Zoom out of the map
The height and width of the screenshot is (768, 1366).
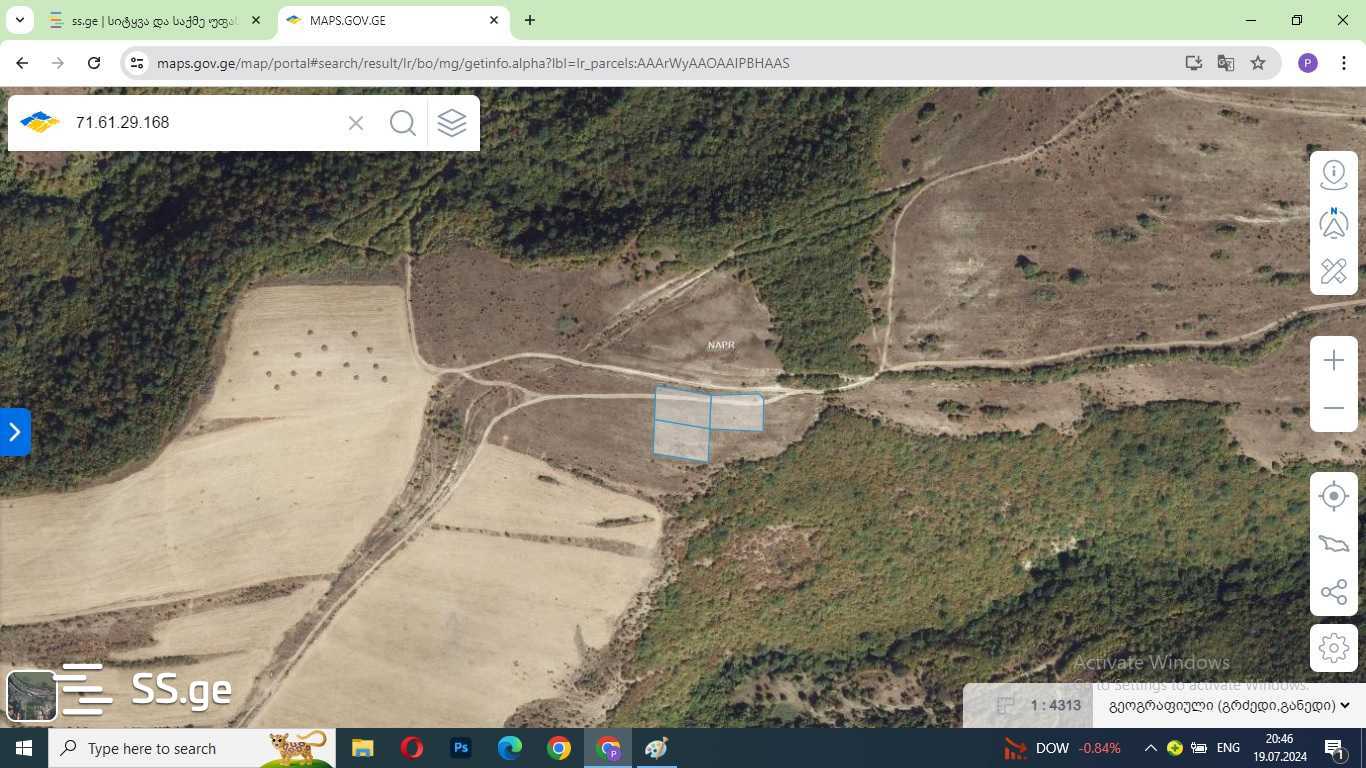point(1333,408)
